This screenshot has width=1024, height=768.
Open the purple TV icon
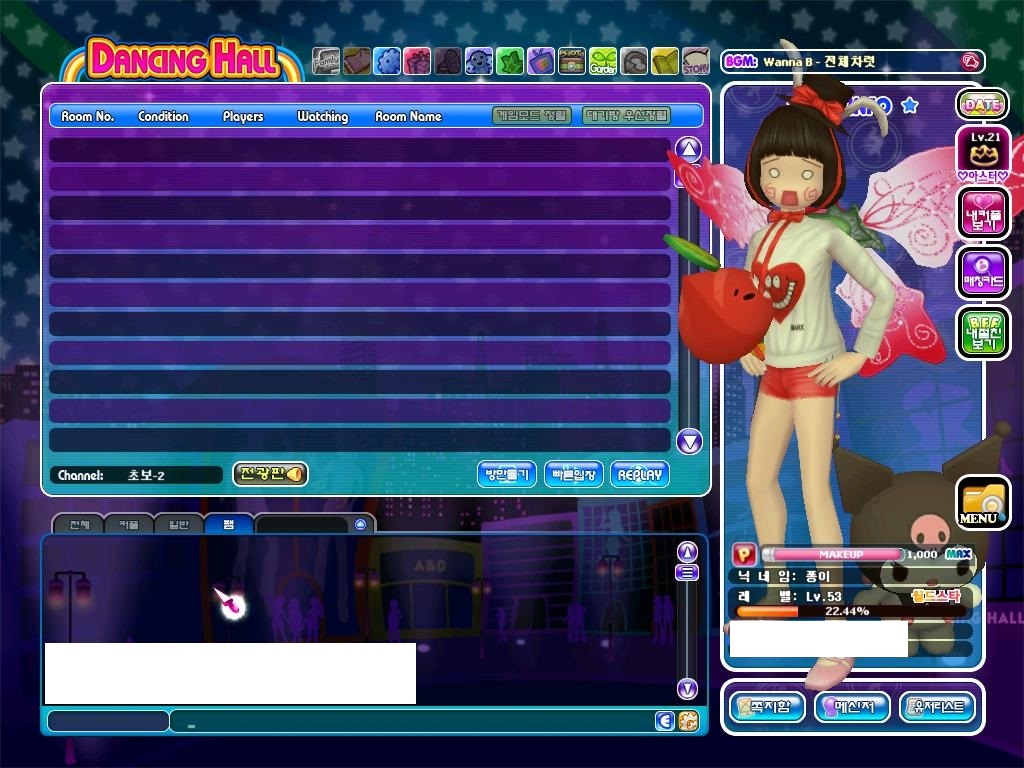(540, 61)
